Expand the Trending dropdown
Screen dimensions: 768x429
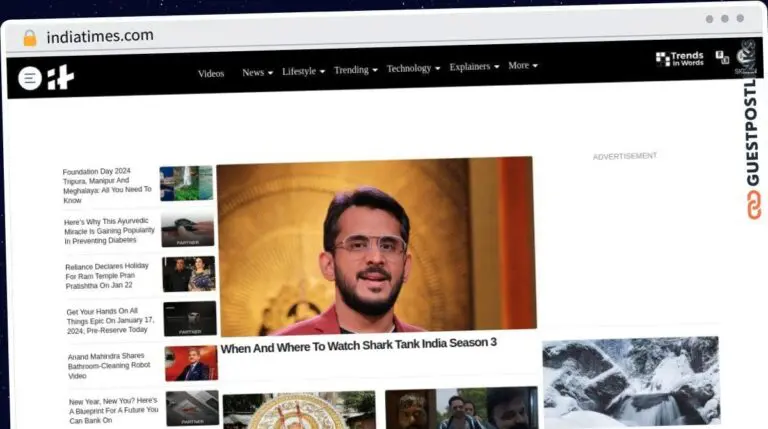point(356,70)
